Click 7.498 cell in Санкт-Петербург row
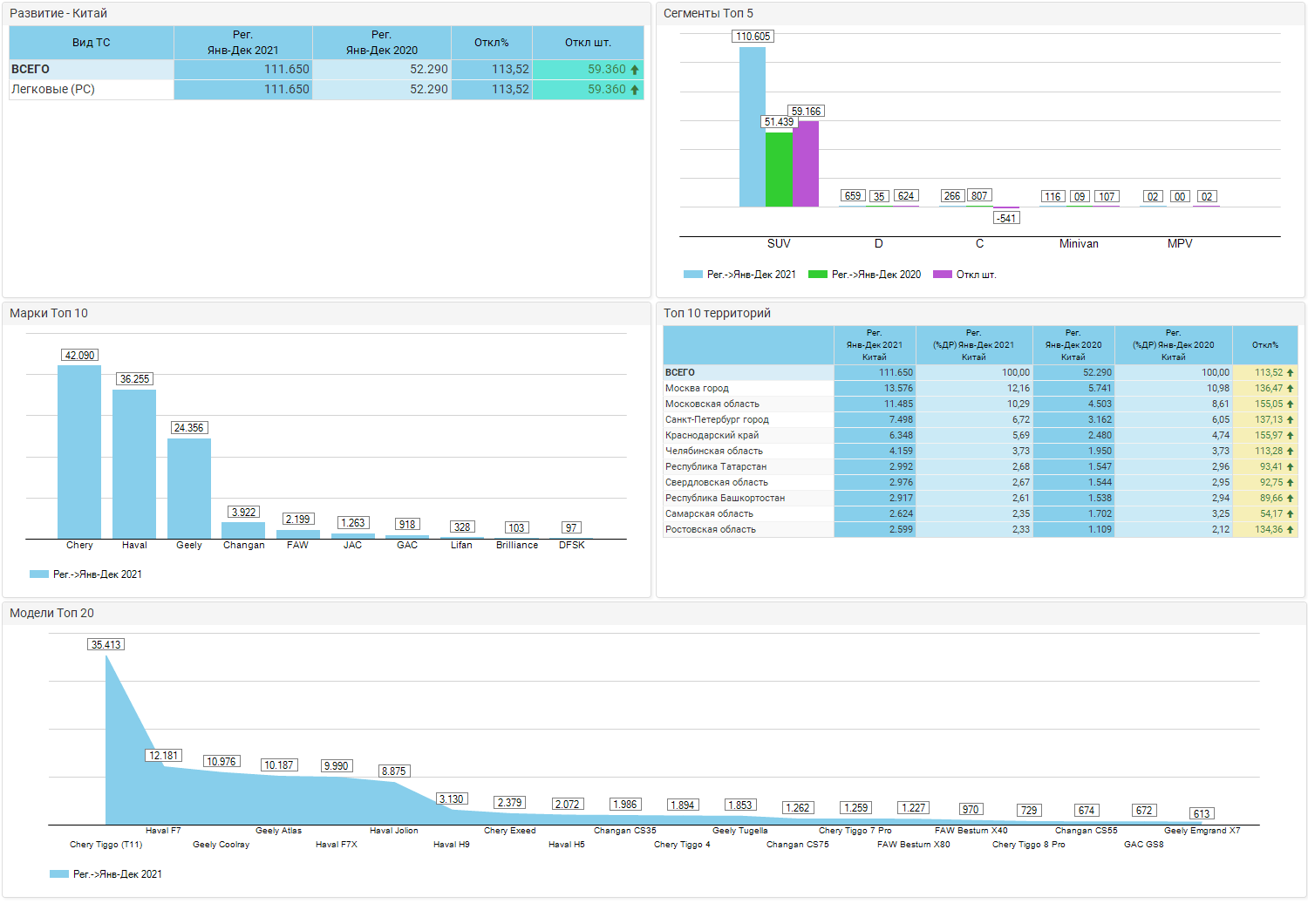This screenshot has height=924, width=1308. click(875, 420)
